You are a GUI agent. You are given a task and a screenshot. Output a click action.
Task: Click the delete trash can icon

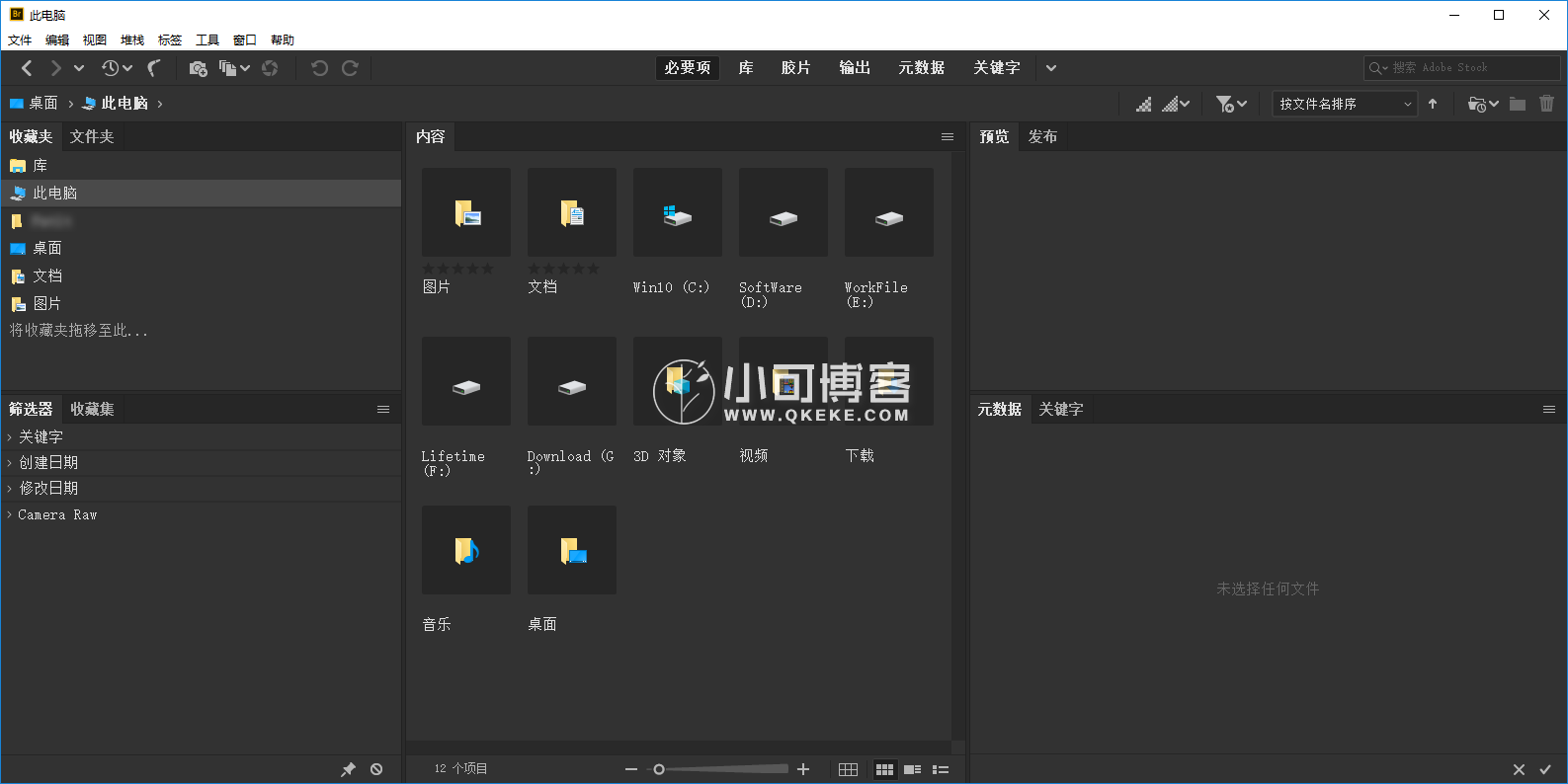click(x=1547, y=104)
